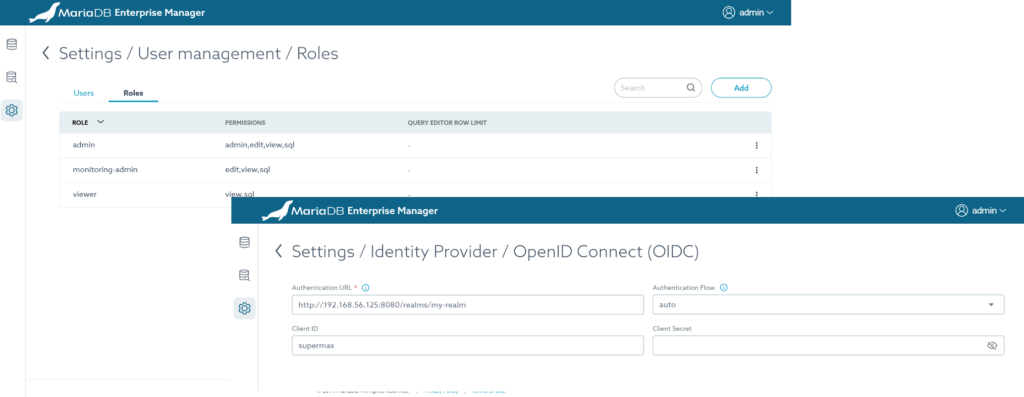Click Settings / User management / Roles heading
1024x397 pixels.
point(199,54)
